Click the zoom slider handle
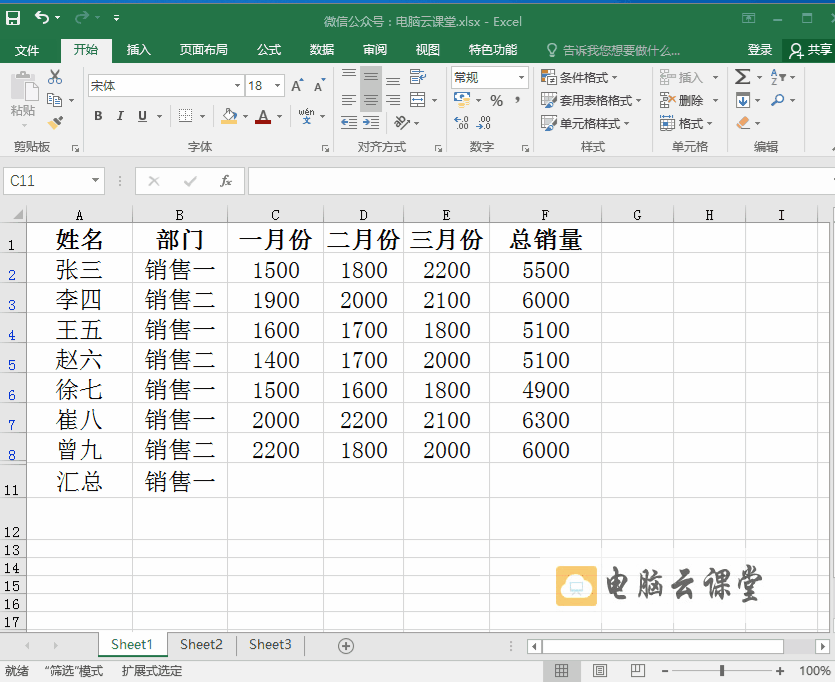Image resolution: width=835 pixels, height=682 pixels. tap(722, 670)
